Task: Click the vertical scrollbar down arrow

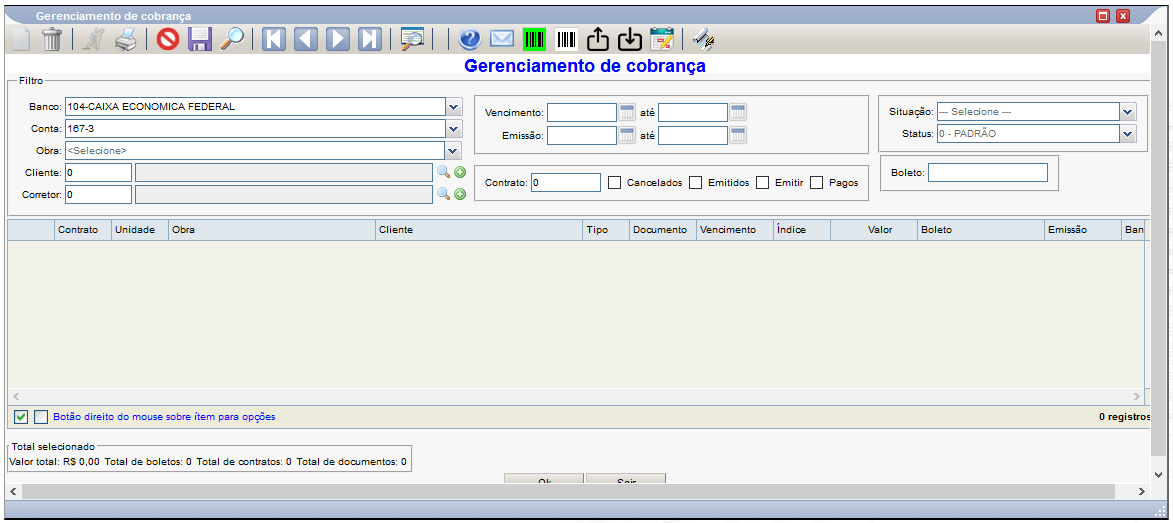Action: tap(1159, 474)
